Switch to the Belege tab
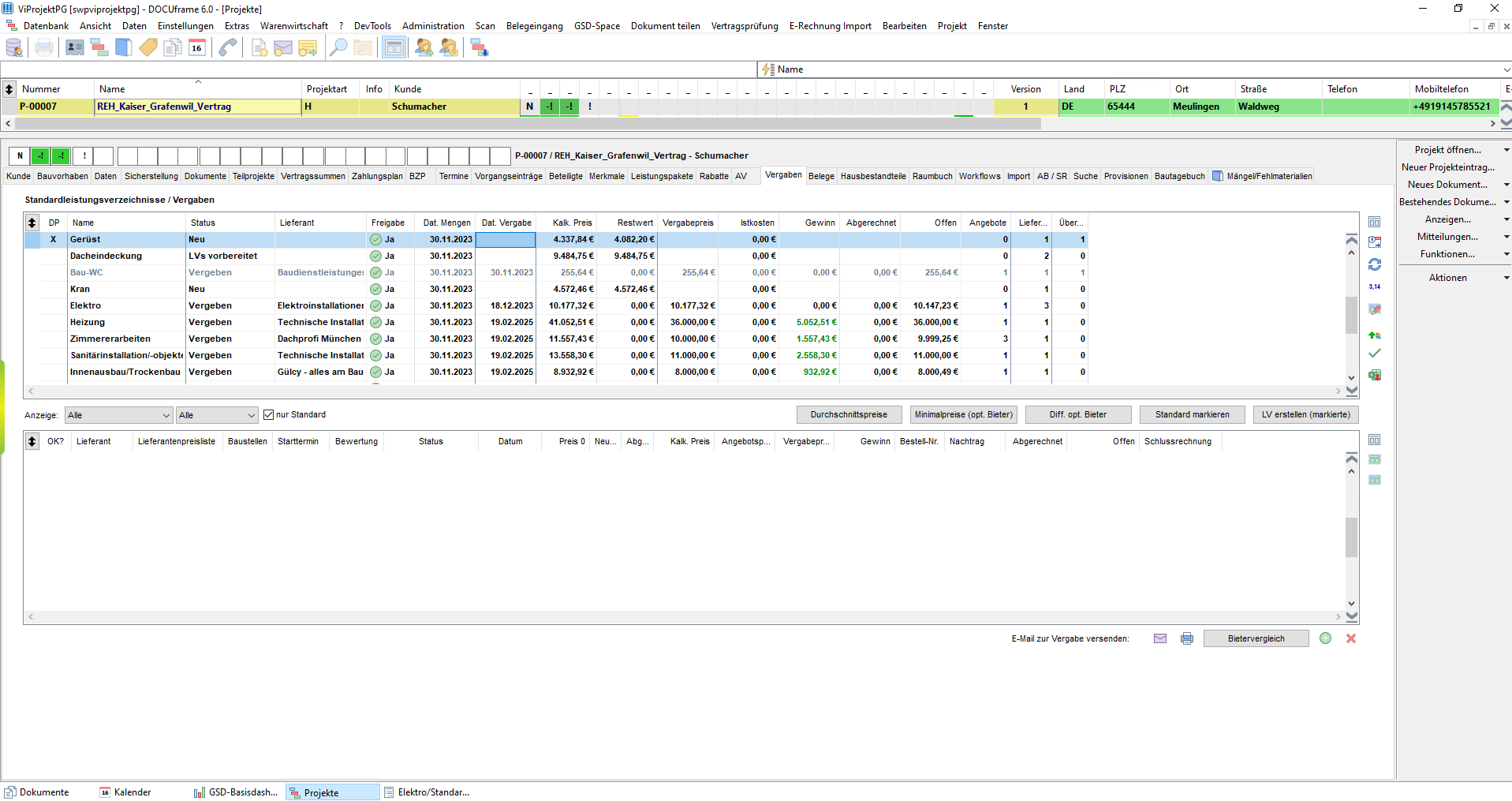Screen dimensions: 1512x801 coord(821,176)
